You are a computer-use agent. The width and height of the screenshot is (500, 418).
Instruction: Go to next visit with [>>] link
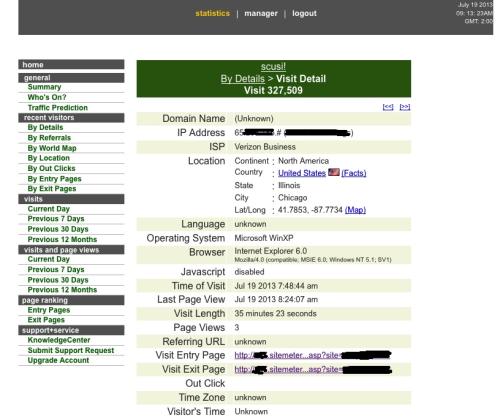(405, 107)
